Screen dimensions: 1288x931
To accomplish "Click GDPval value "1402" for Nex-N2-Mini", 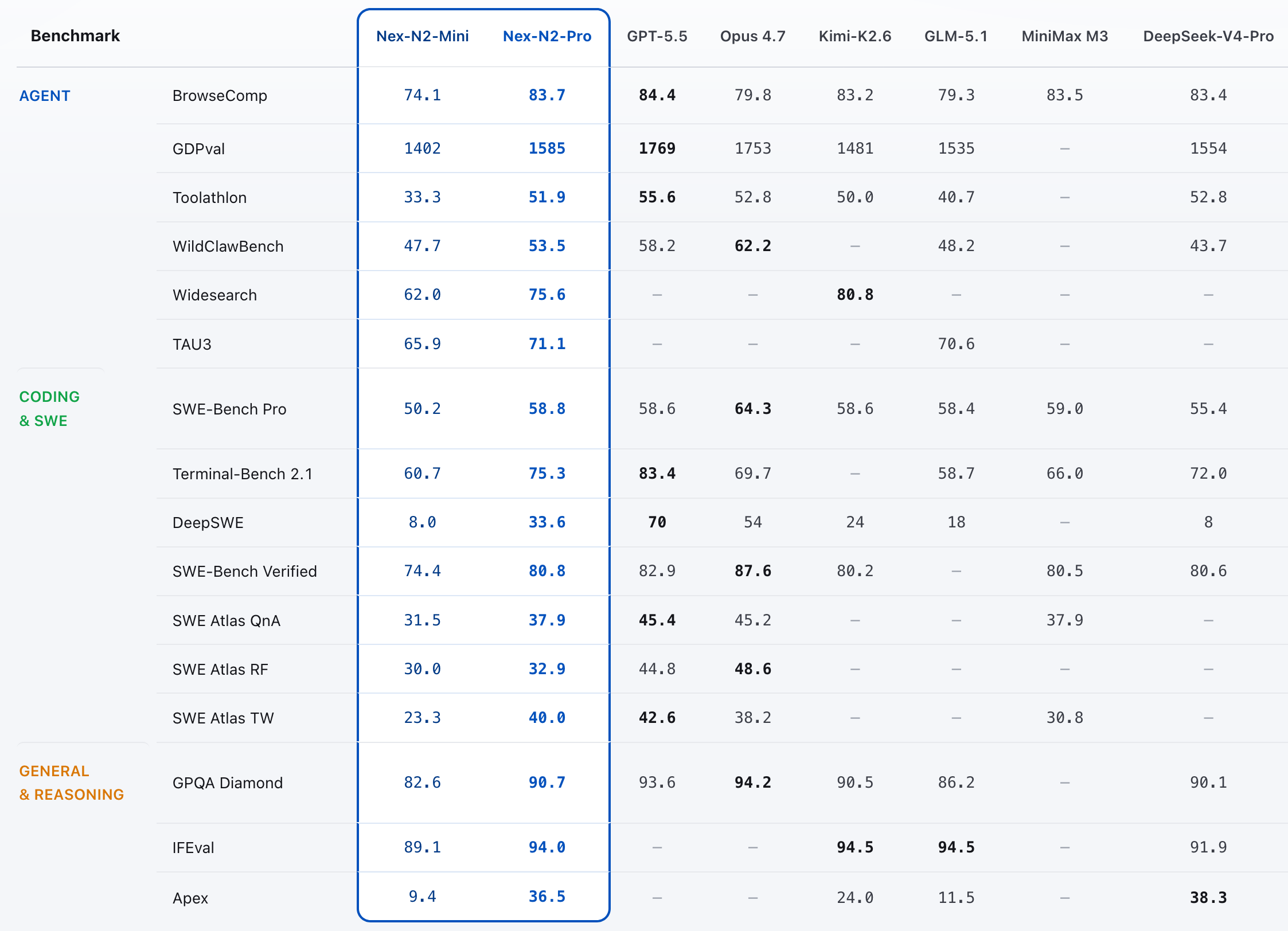I will (x=423, y=148).
